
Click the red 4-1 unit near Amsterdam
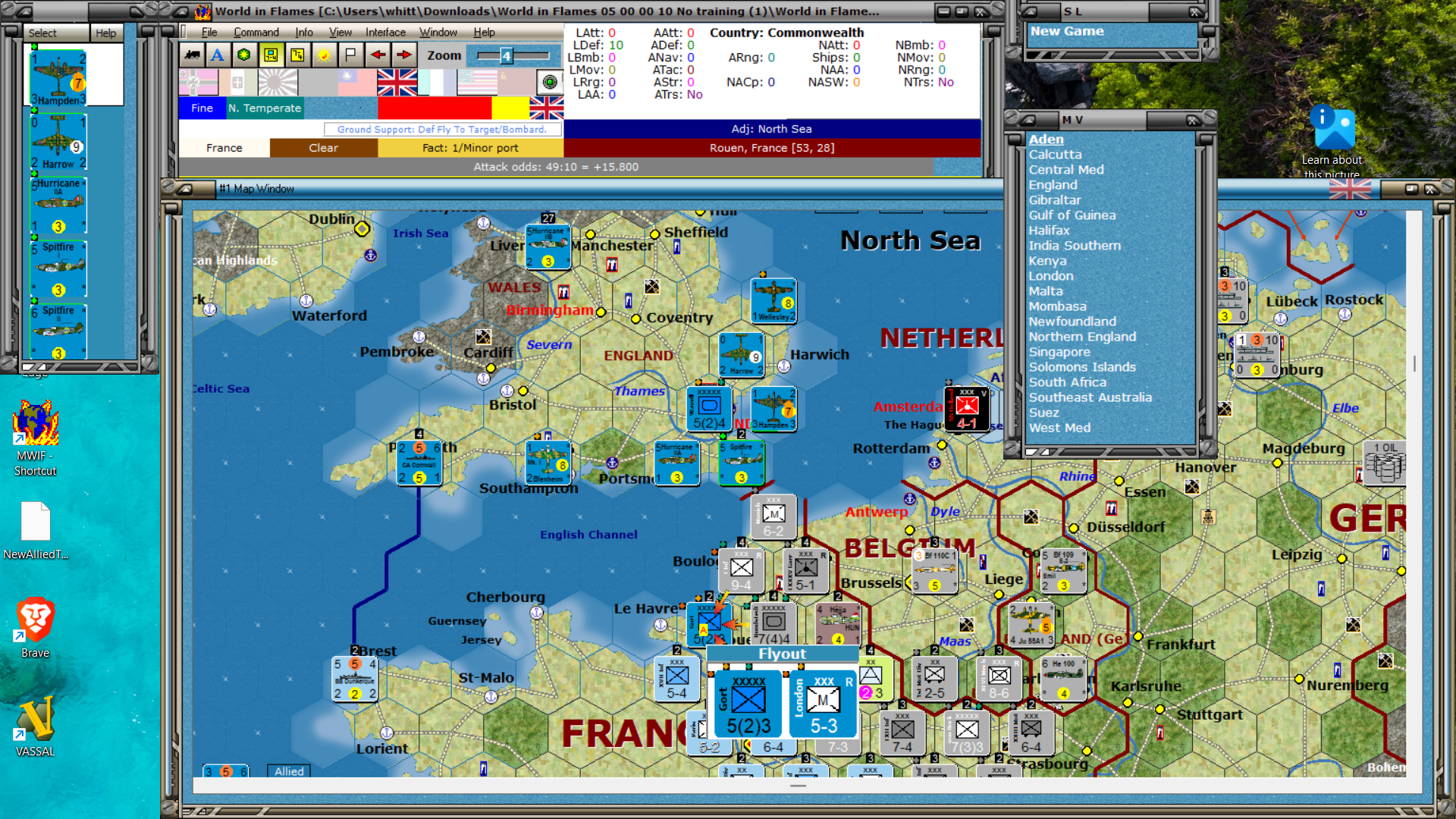tap(967, 409)
